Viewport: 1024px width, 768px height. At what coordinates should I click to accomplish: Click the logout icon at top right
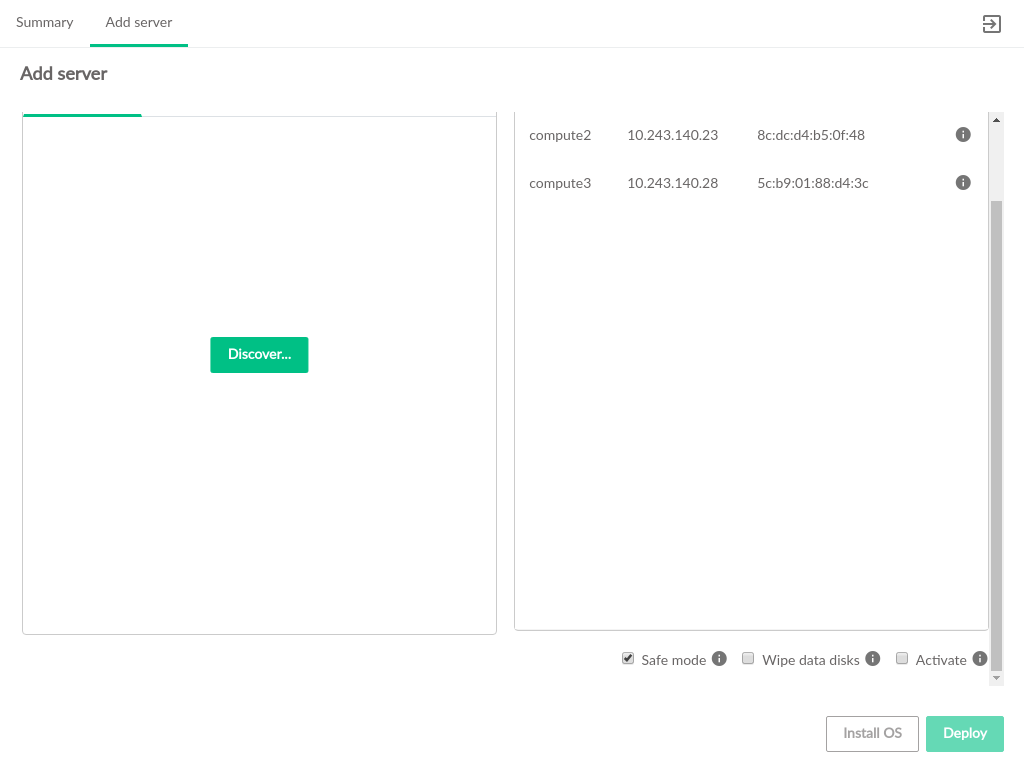[x=991, y=24]
